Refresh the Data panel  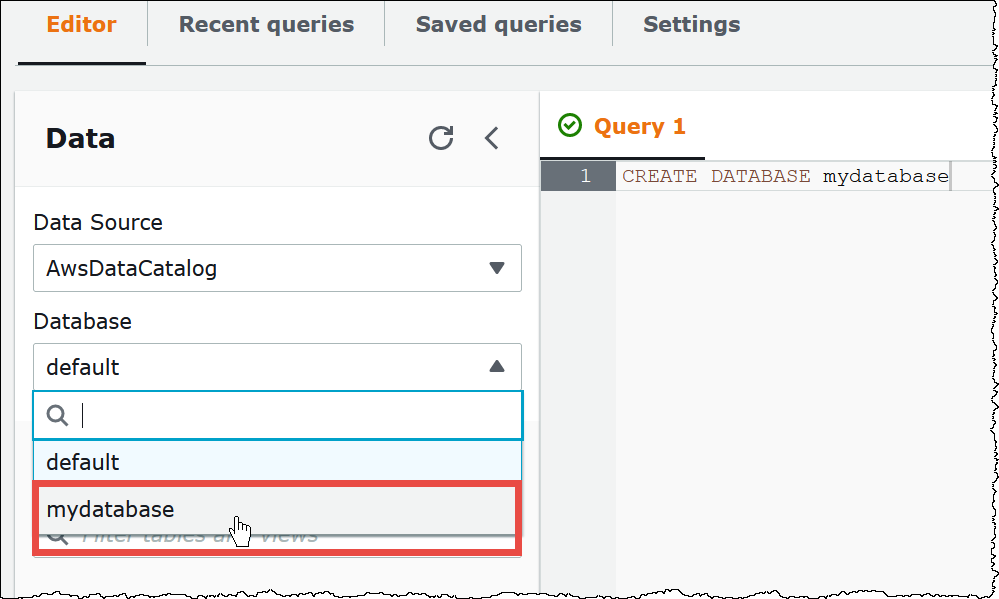441,138
